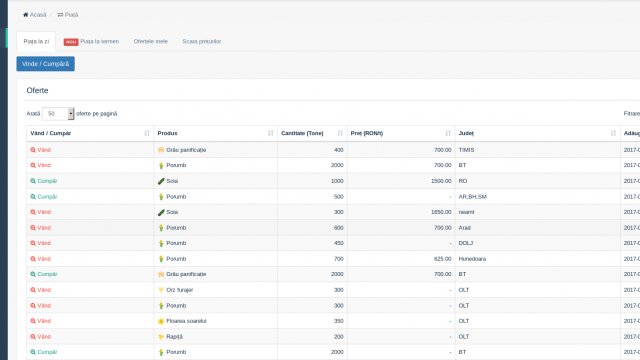Click the Cantitate (Tone) header text
Viewport: 640px width, 360px height.
point(302,133)
